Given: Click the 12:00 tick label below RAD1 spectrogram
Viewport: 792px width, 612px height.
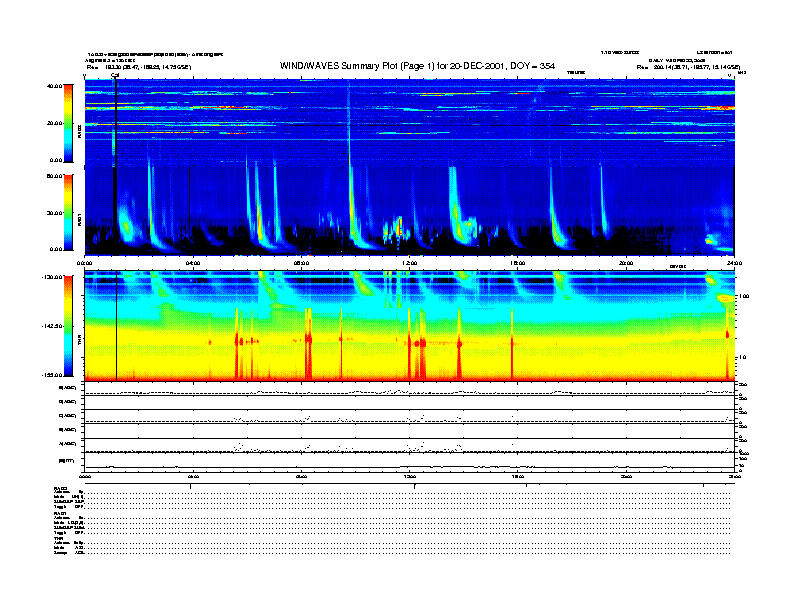Looking at the screenshot, I should (410, 263).
